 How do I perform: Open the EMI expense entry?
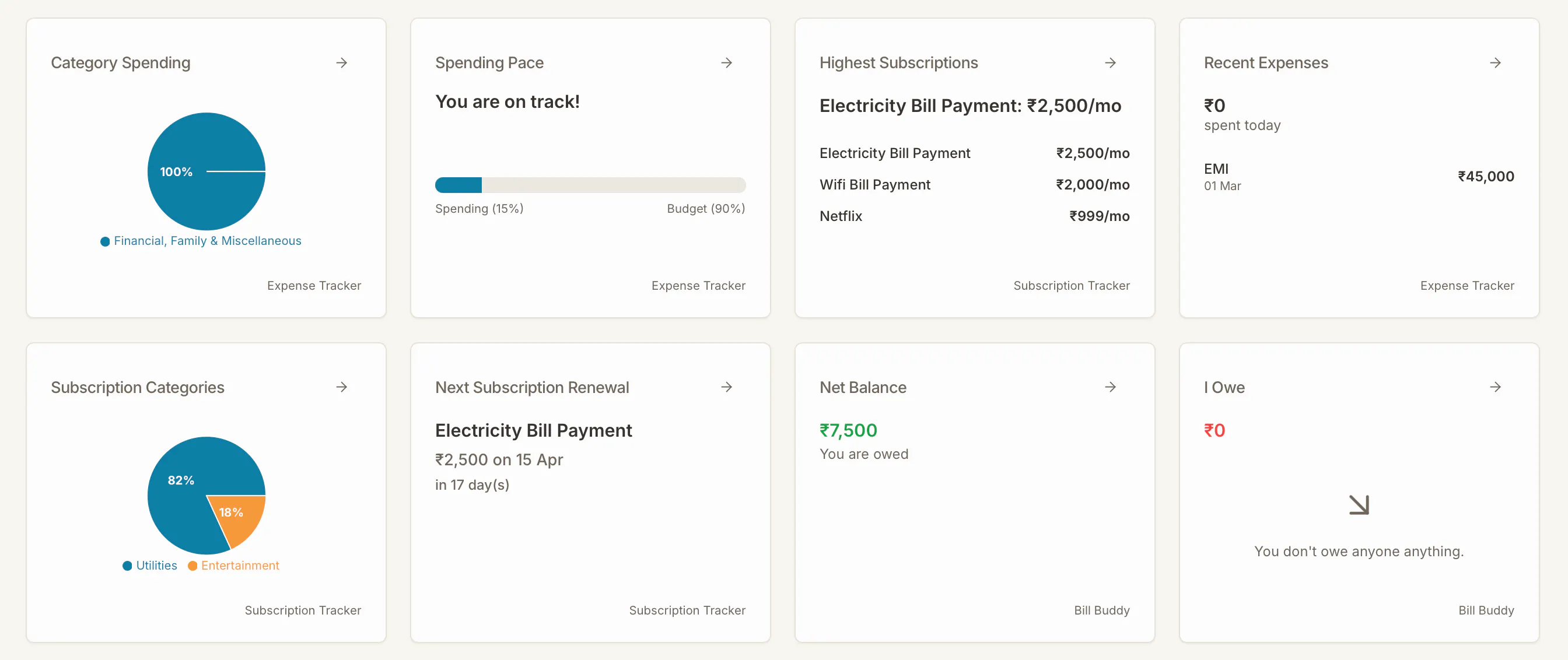(1359, 177)
